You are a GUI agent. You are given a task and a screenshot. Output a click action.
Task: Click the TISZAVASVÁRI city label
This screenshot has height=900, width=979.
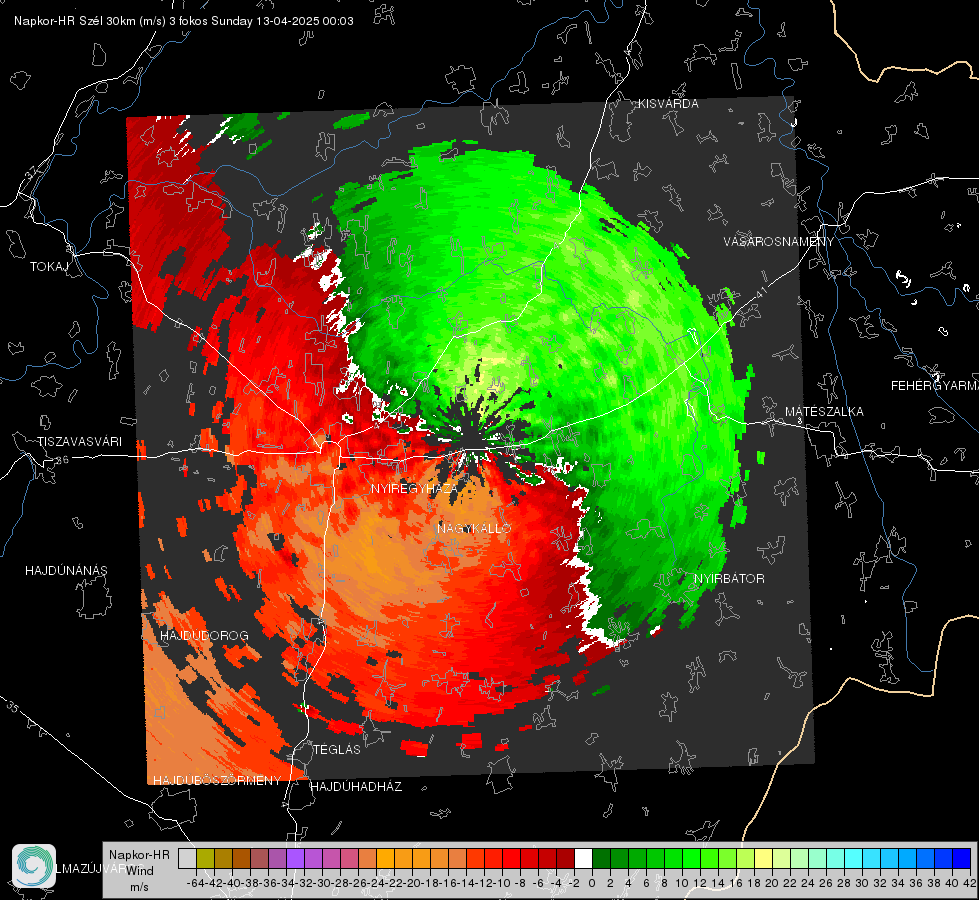[79, 442]
